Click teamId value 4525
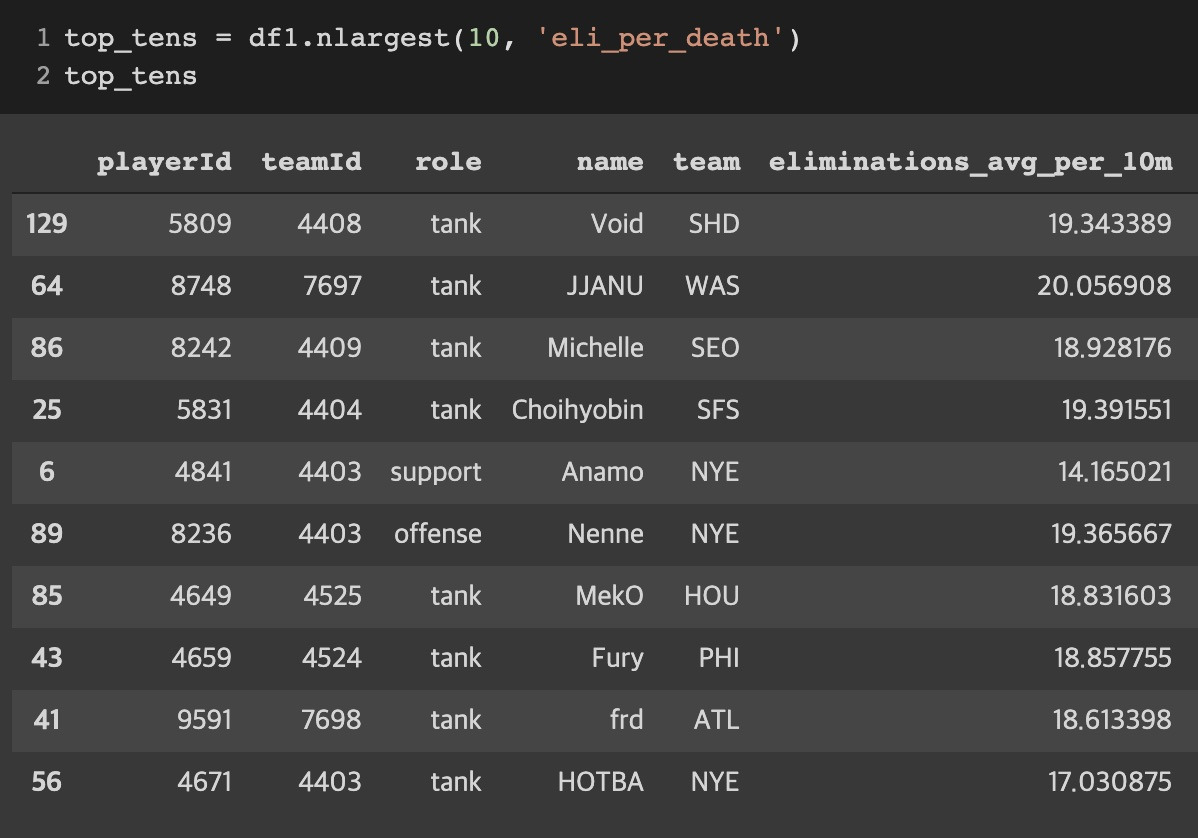1198x838 pixels. click(332, 595)
